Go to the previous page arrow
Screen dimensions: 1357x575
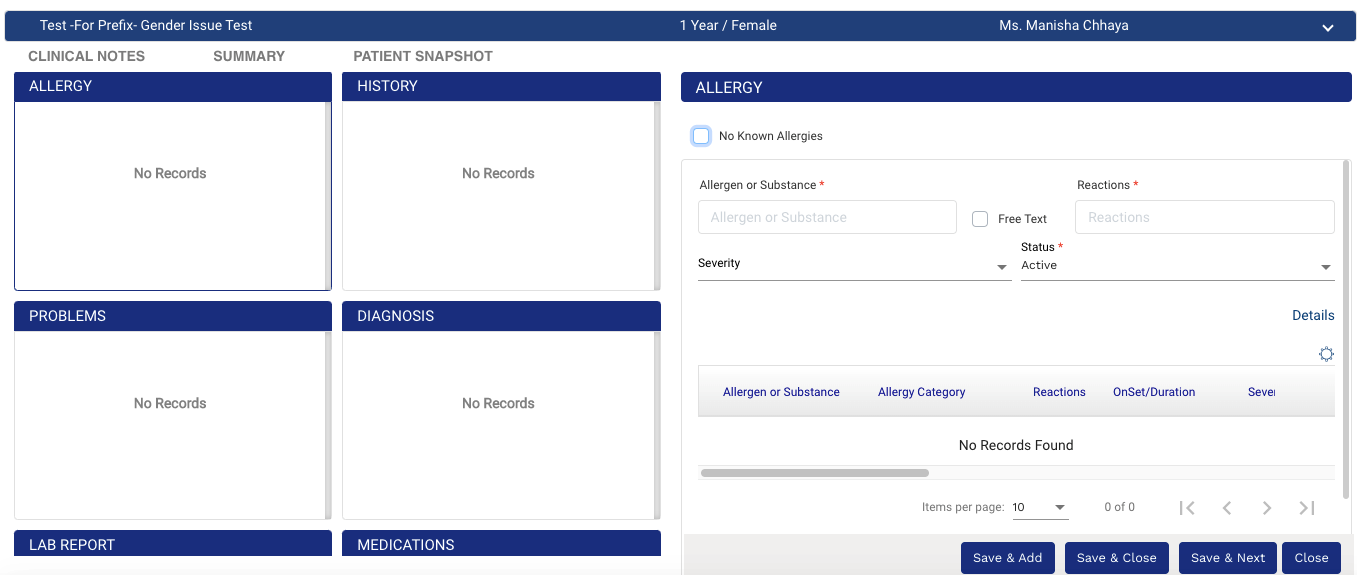[1227, 508]
